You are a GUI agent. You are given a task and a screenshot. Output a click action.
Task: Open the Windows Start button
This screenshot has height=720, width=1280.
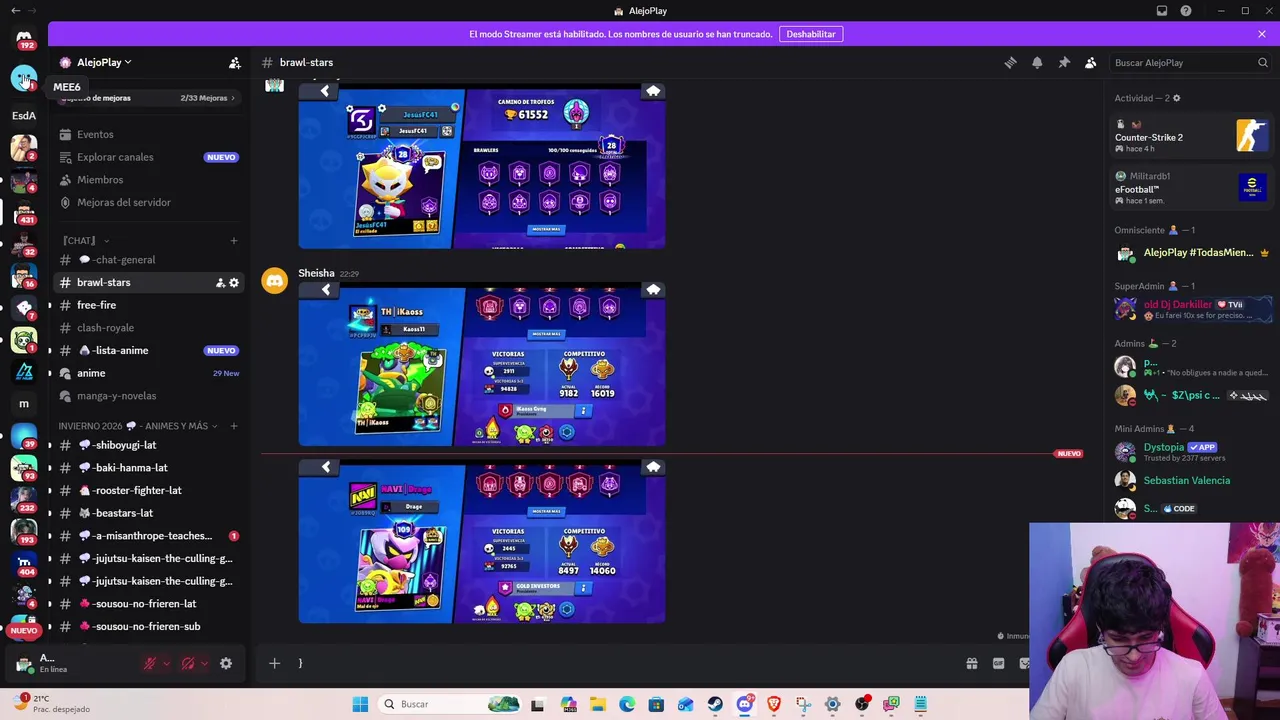click(x=360, y=704)
